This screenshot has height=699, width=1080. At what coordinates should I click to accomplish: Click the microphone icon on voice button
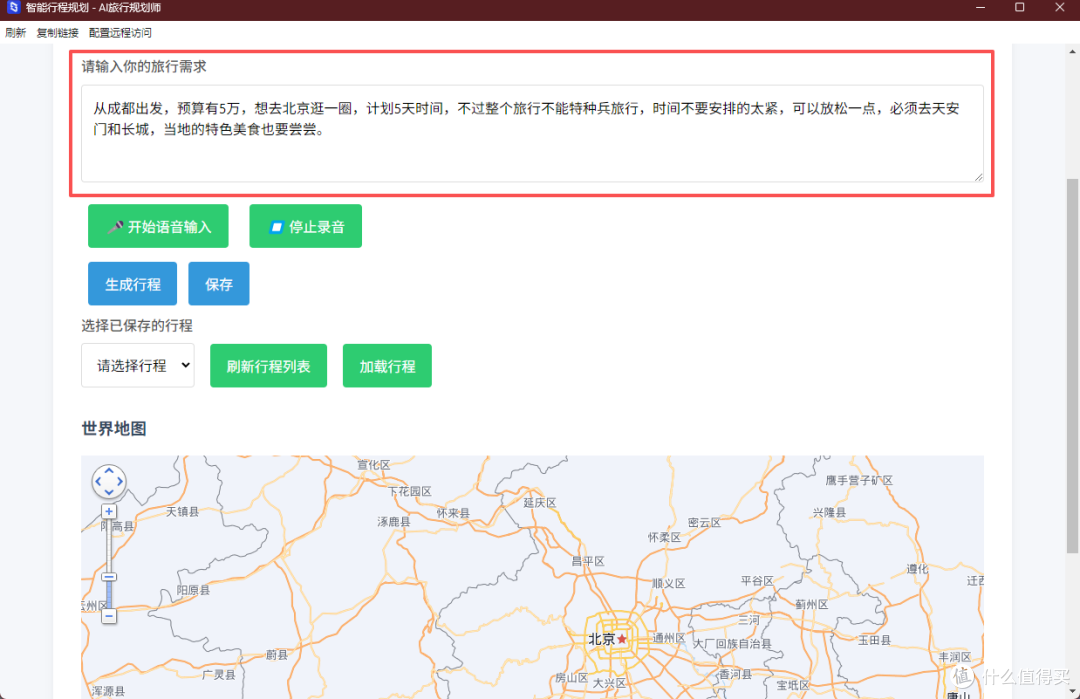115,227
